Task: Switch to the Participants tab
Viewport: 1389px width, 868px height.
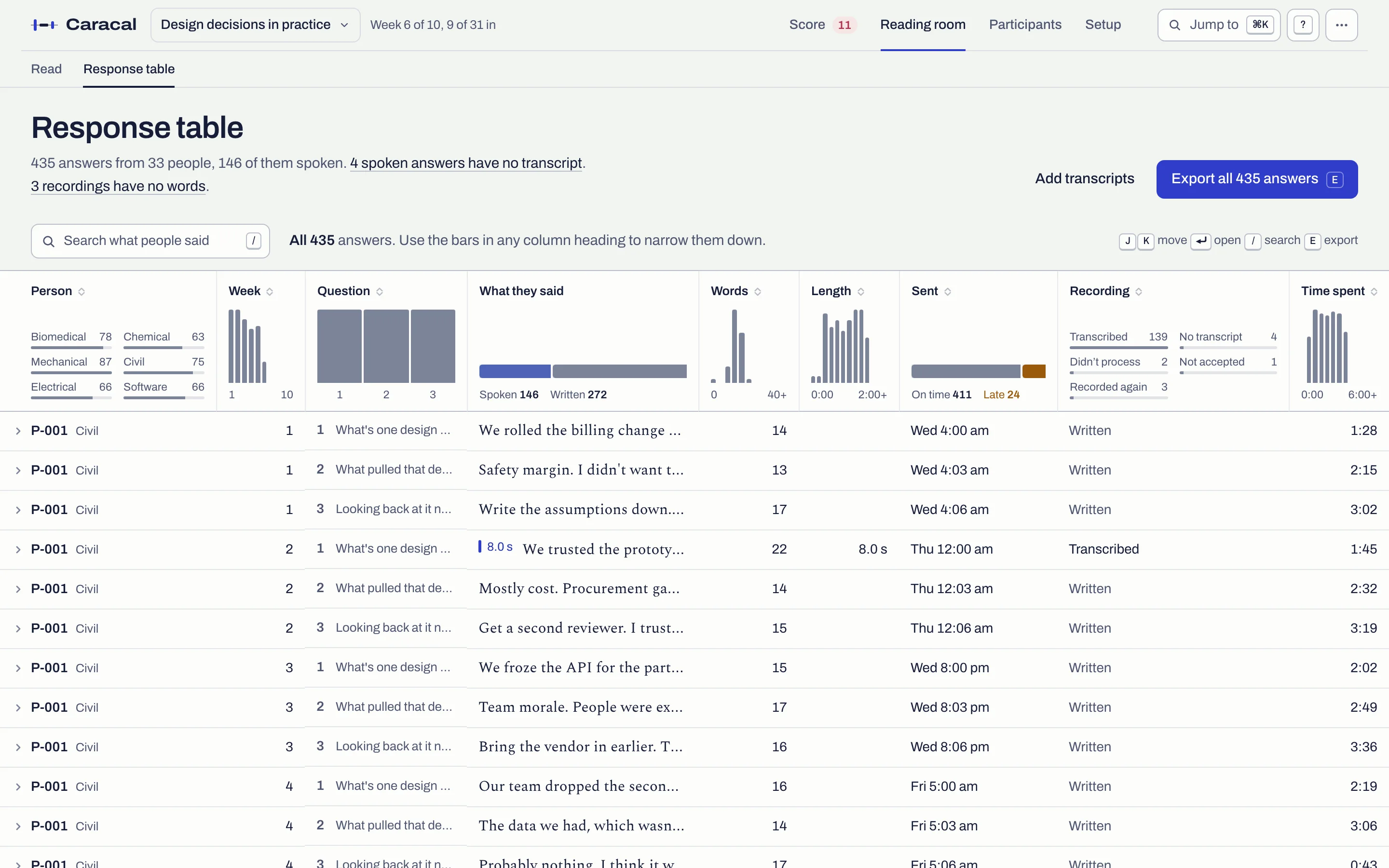Action: 1025,25
